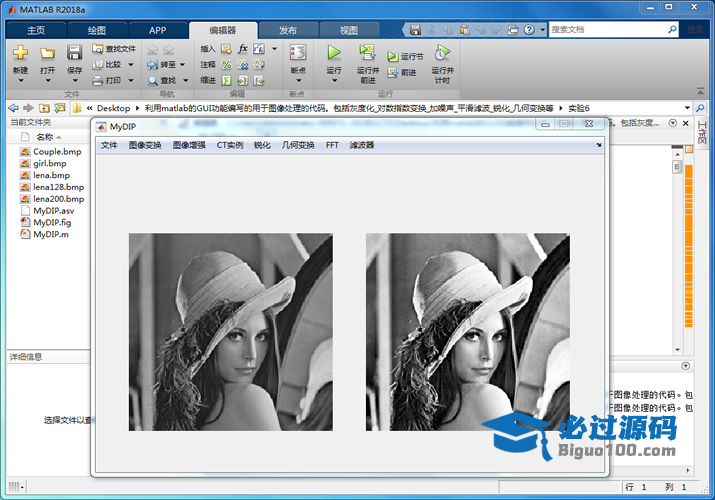Open the Go To (转至) dropdown

click(168, 64)
